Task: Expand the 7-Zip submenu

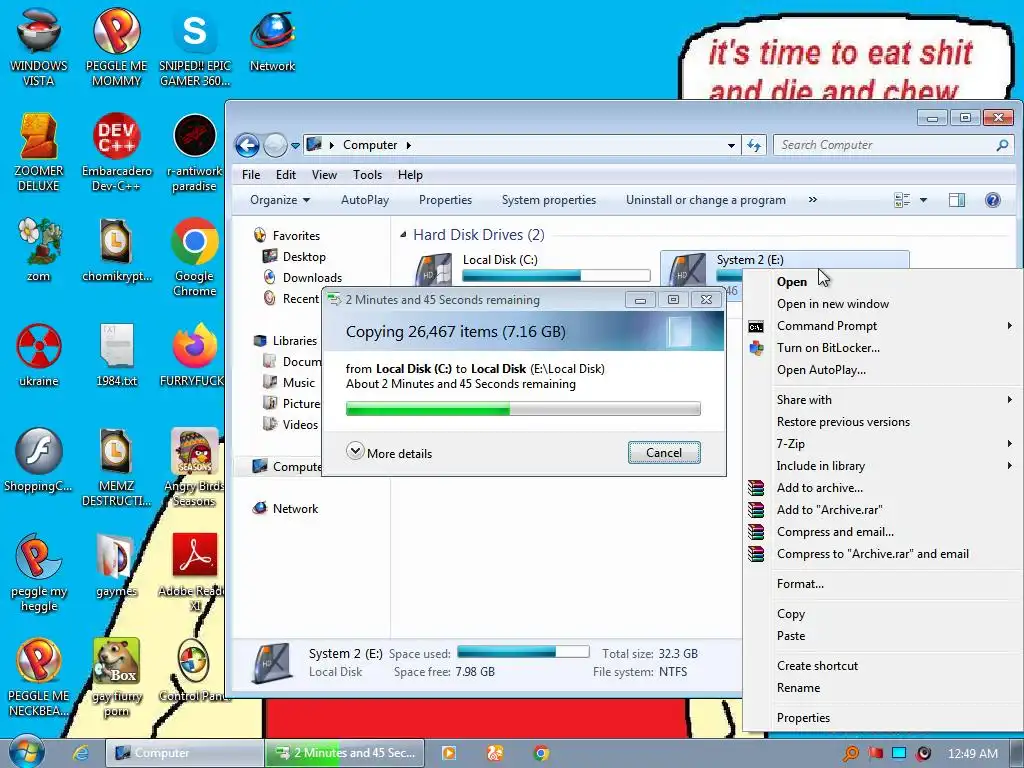Action: coord(1010,443)
